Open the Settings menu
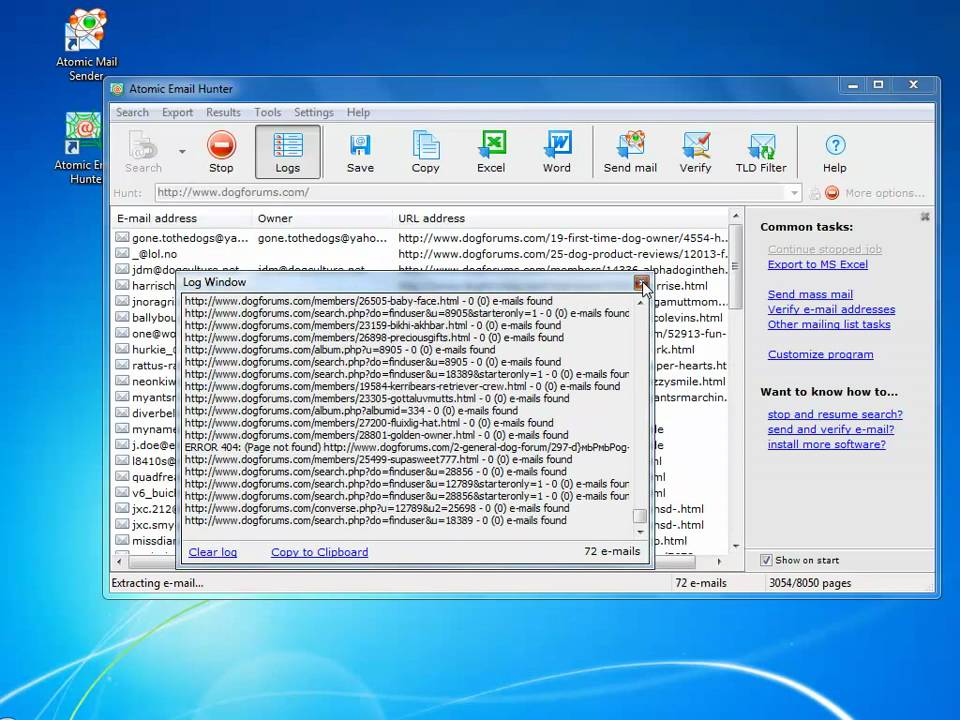 click(x=313, y=113)
